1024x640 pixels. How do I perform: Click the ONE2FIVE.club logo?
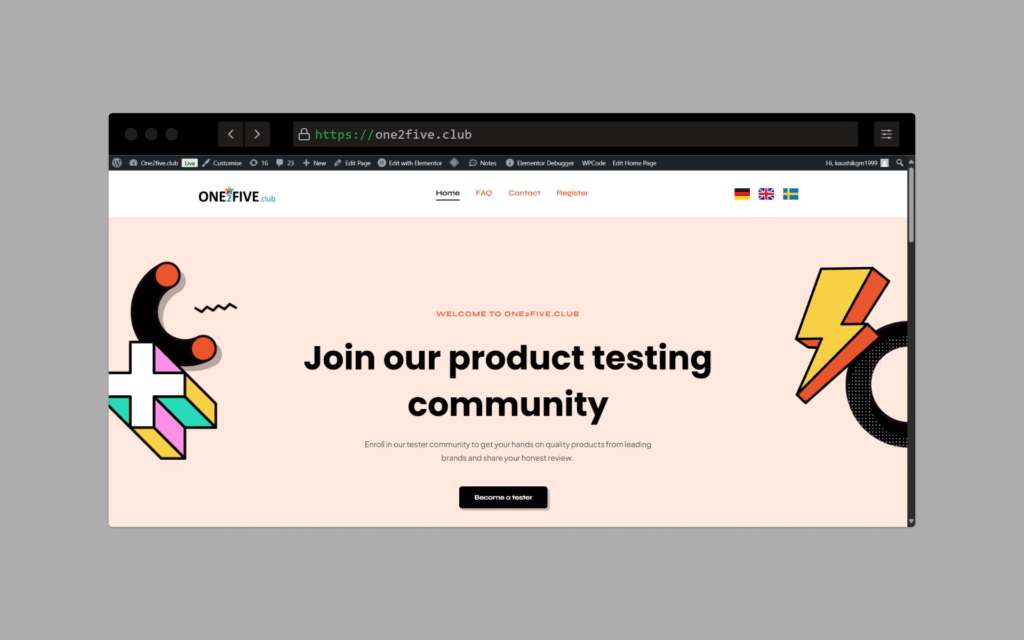pos(236,195)
